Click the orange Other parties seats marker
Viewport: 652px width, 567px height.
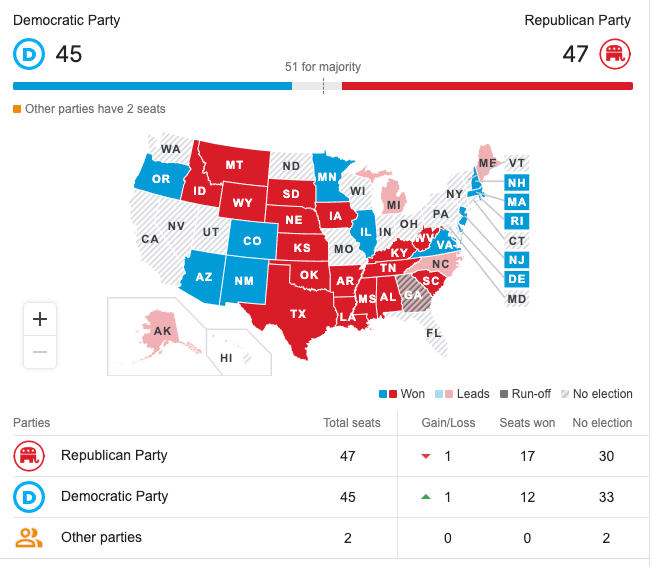[x=17, y=109]
